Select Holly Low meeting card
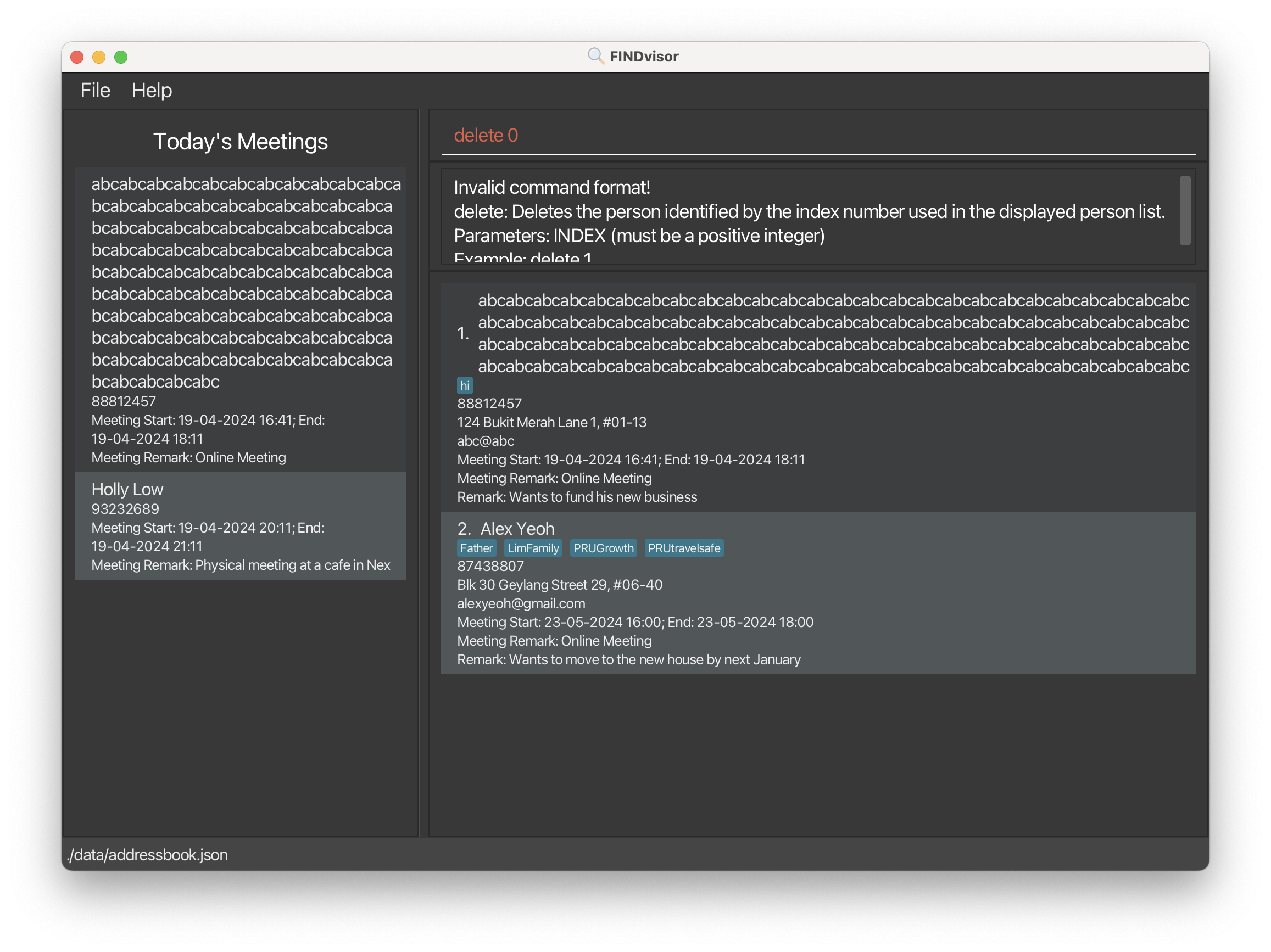 [x=240, y=525]
